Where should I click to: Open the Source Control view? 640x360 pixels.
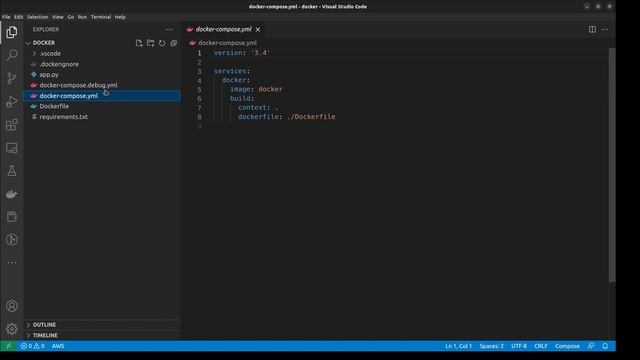12,78
